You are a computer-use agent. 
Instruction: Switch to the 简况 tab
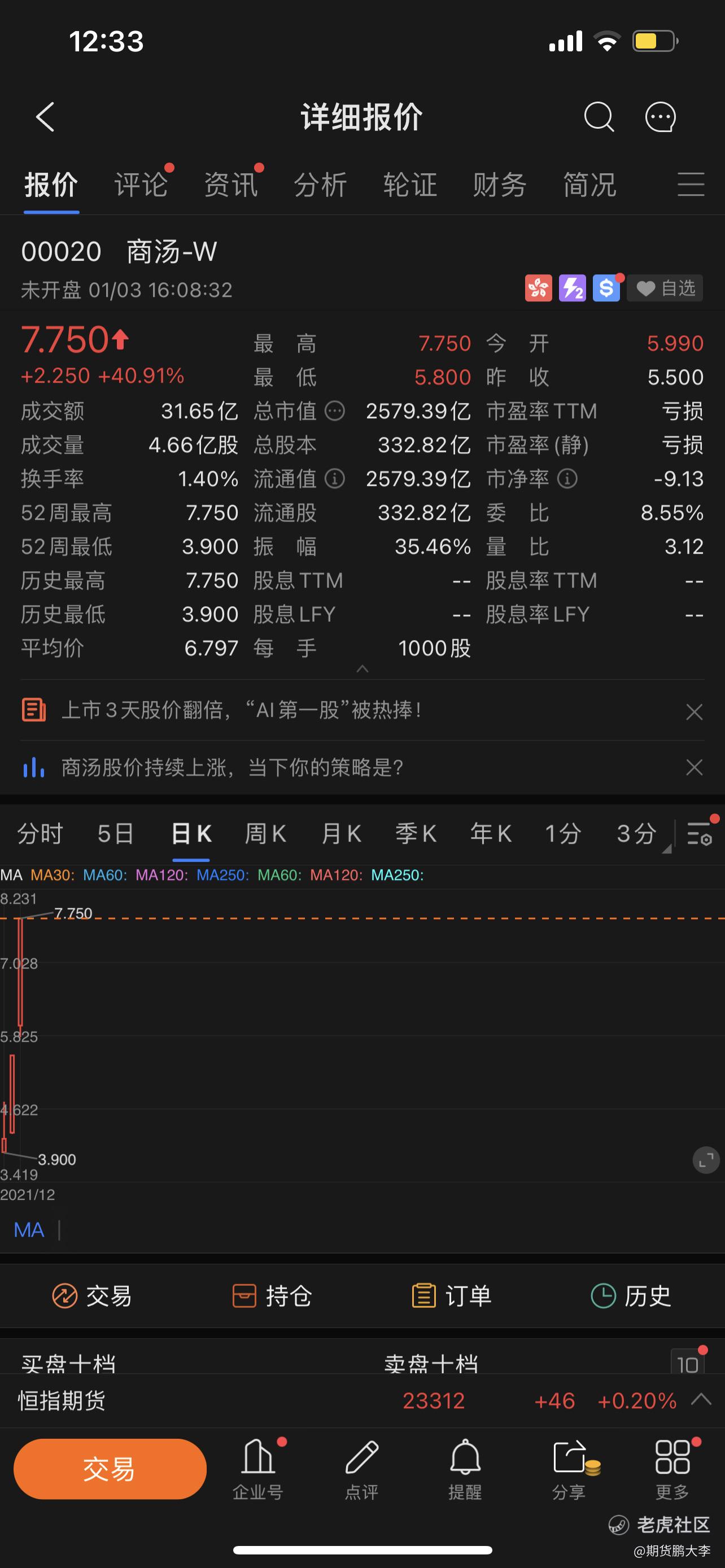tap(589, 185)
